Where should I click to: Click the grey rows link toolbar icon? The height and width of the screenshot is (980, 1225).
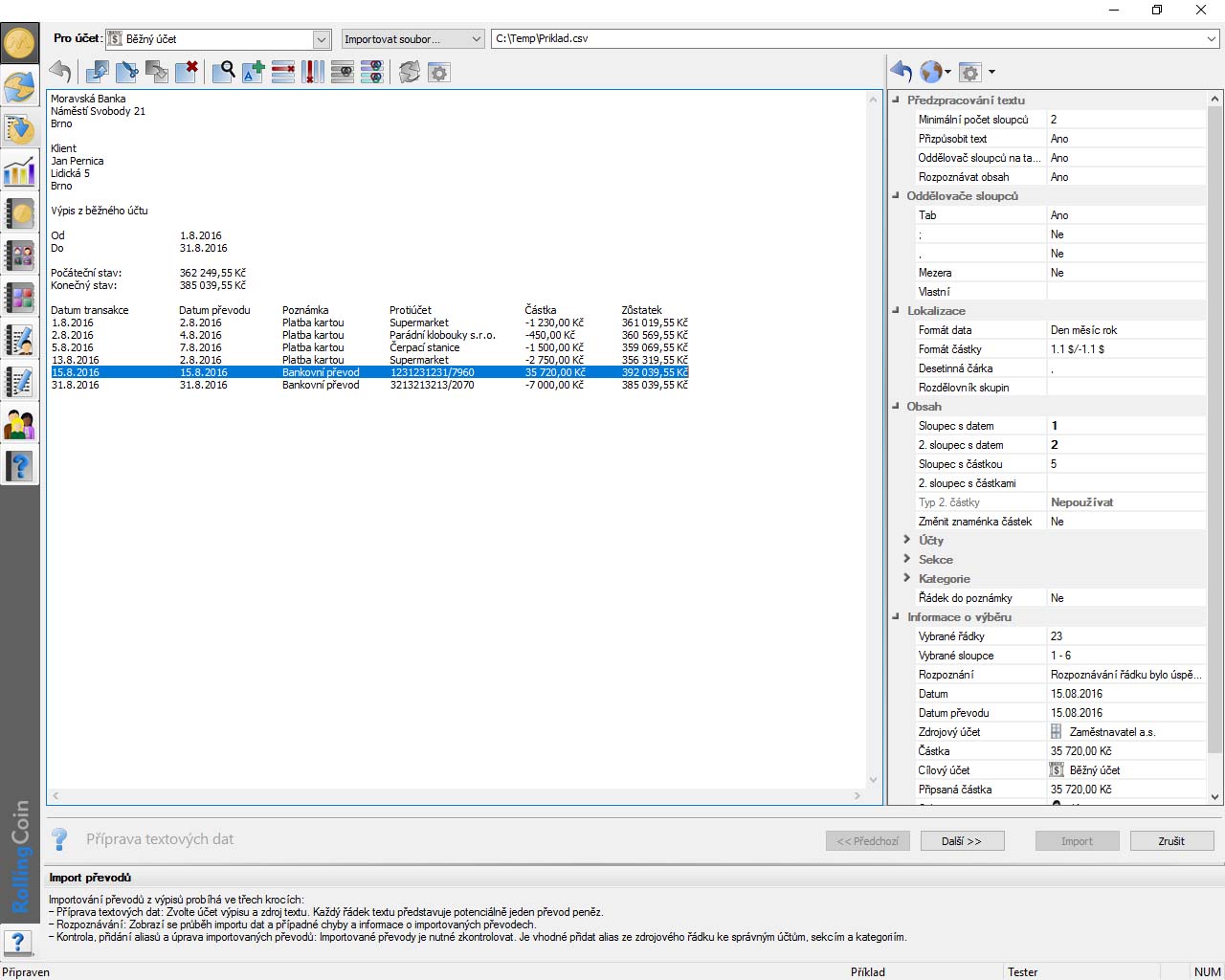343,72
